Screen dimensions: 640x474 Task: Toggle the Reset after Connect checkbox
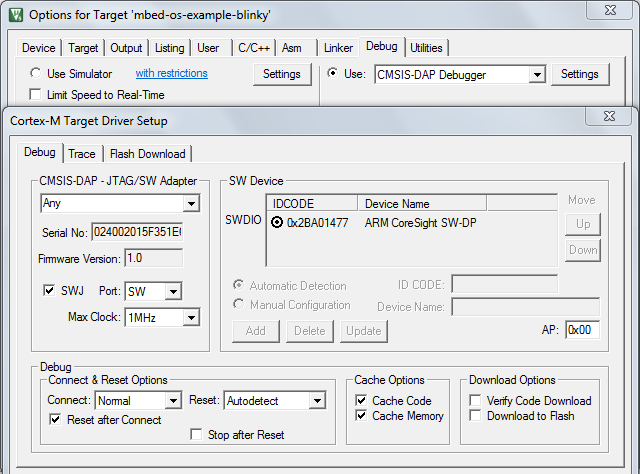coord(55,420)
